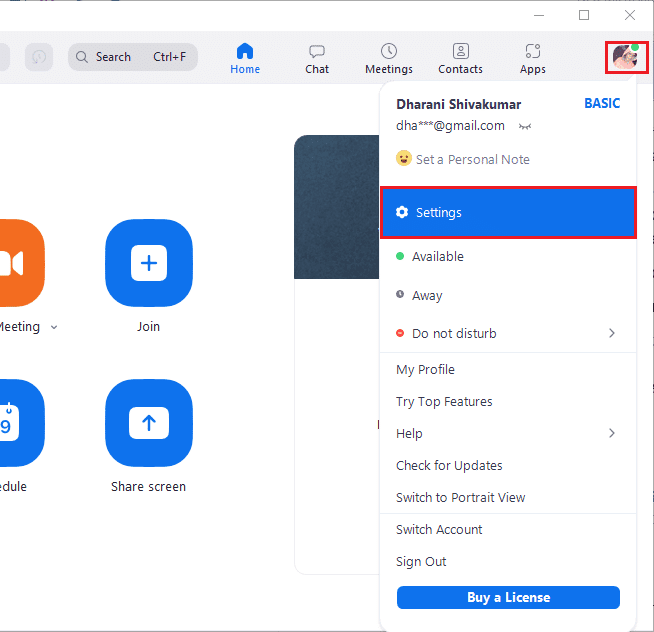654x632 pixels.
Task: Select Do not disturb status
Action: pyautogui.click(x=508, y=333)
